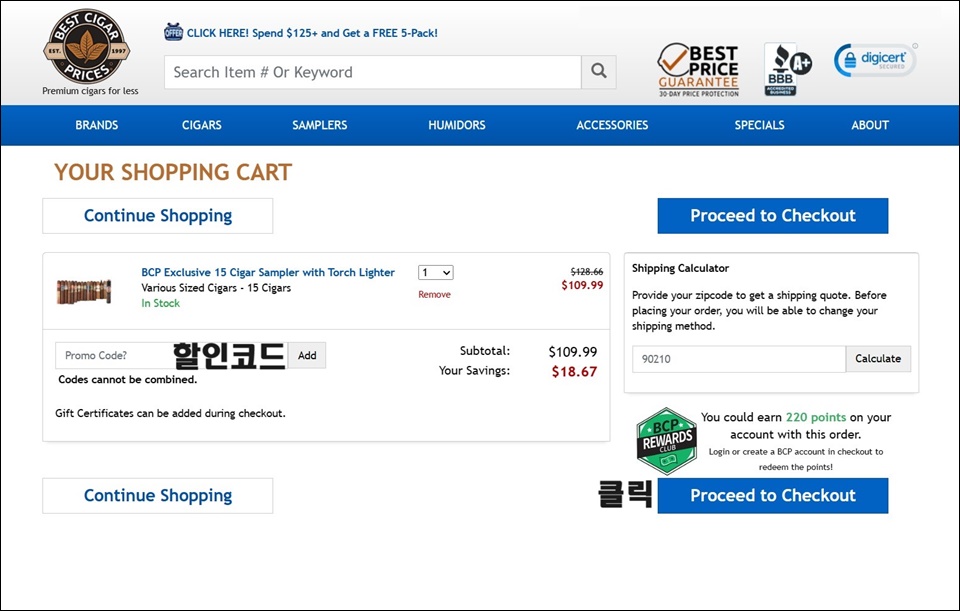Click the Best Cigar Prices logo
The width and height of the screenshot is (960, 611).
[86, 47]
